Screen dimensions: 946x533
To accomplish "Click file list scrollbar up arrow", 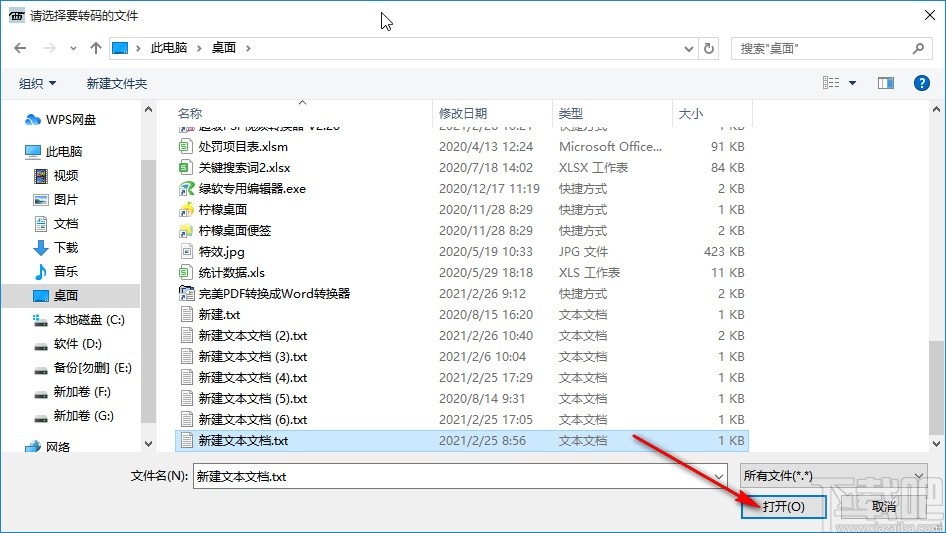I will click(936, 110).
